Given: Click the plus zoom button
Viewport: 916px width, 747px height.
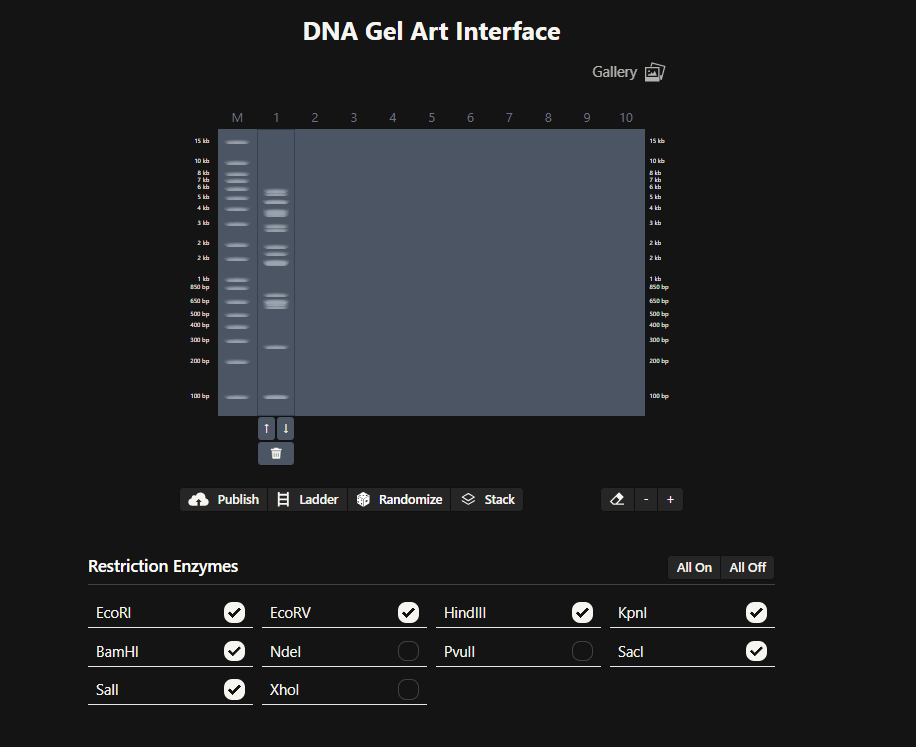Looking at the screenshot, I should pos(670,499).
